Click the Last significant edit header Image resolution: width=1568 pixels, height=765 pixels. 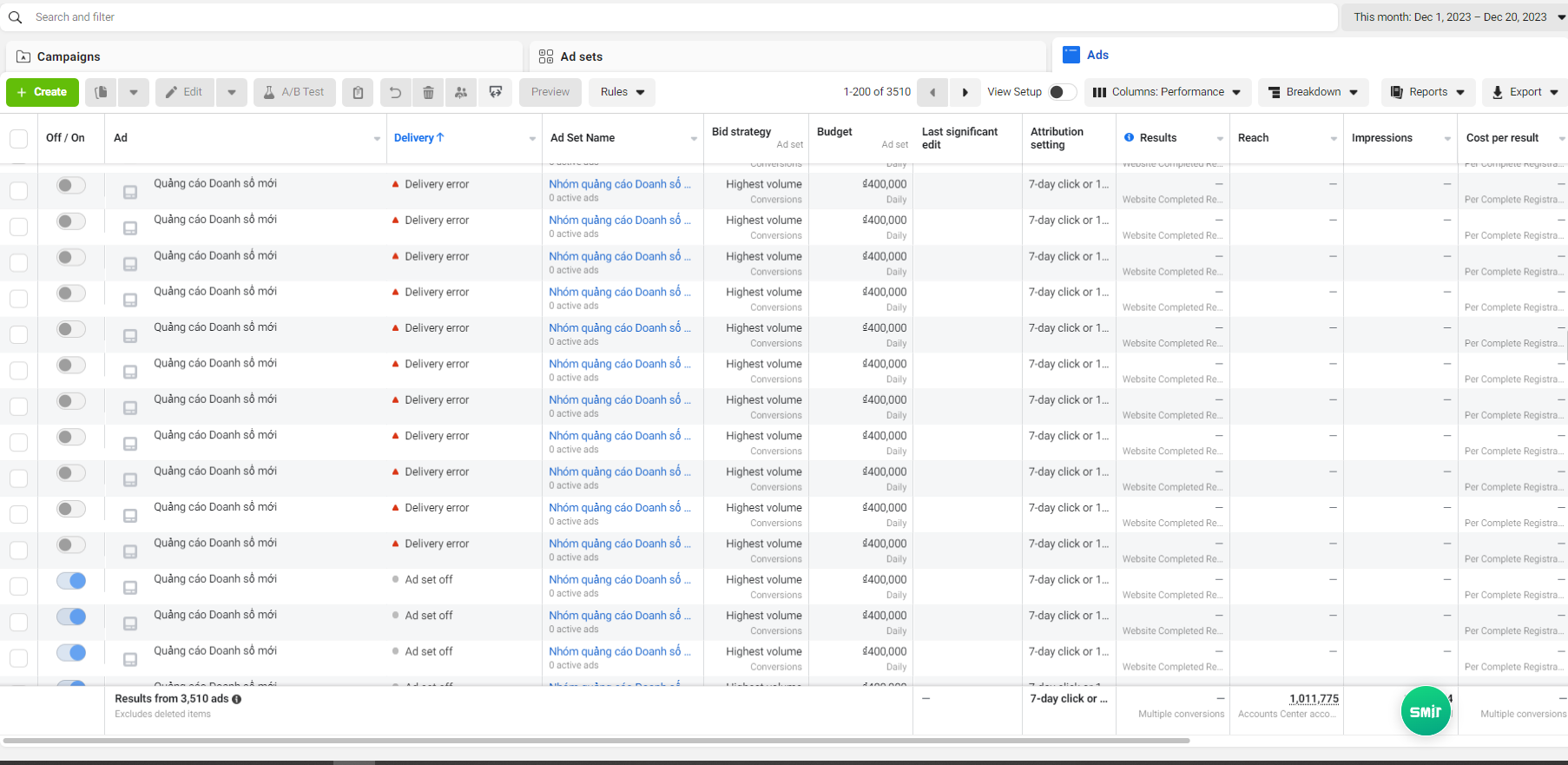pos(959,138)
